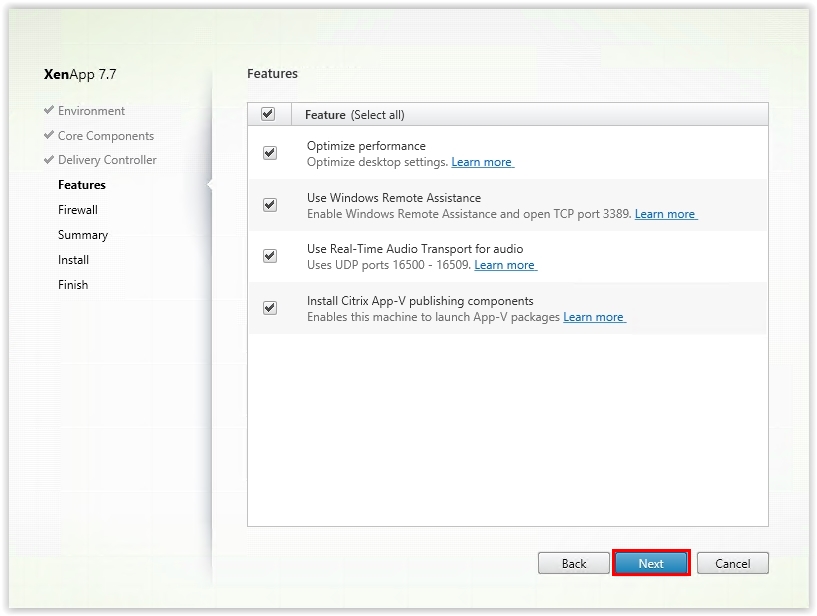This screenshot has height=616, width=817.
Task: Open Learn more link for UDP audio ports
Action: coord(505,265)
